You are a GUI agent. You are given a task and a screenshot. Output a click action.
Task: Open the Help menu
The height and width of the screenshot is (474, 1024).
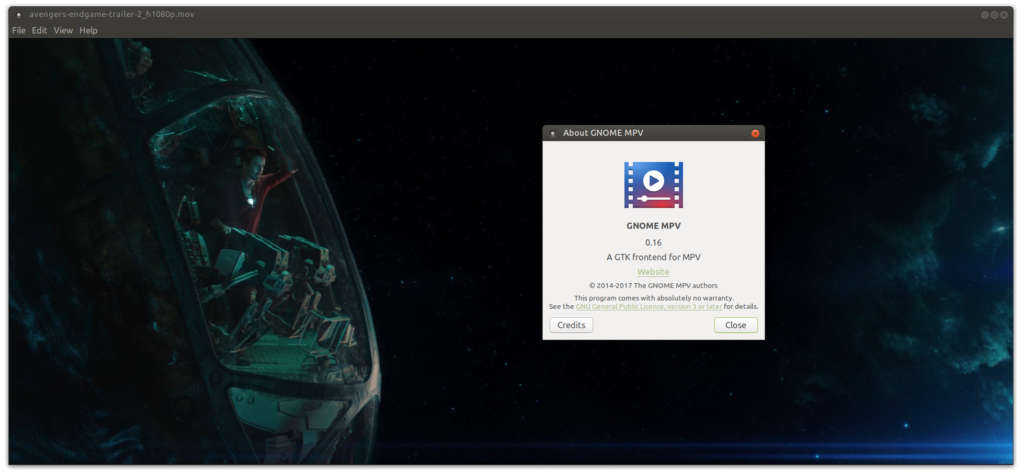[x=88, y=31]
